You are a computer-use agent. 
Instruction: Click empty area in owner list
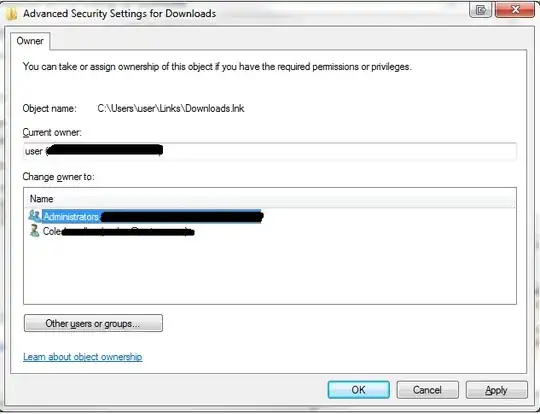[270, 272]
